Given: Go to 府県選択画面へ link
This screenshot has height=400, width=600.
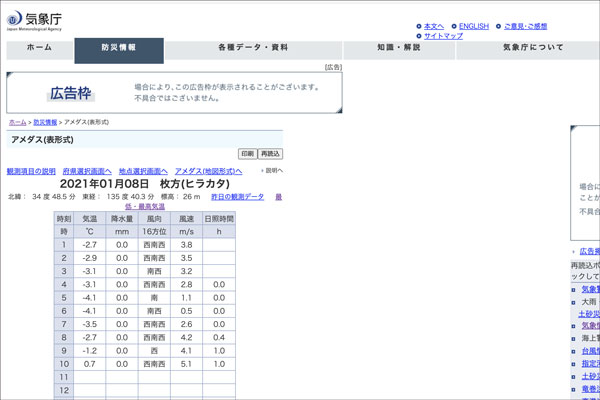Looking at the screenshot, I should (x=87, y=171).
